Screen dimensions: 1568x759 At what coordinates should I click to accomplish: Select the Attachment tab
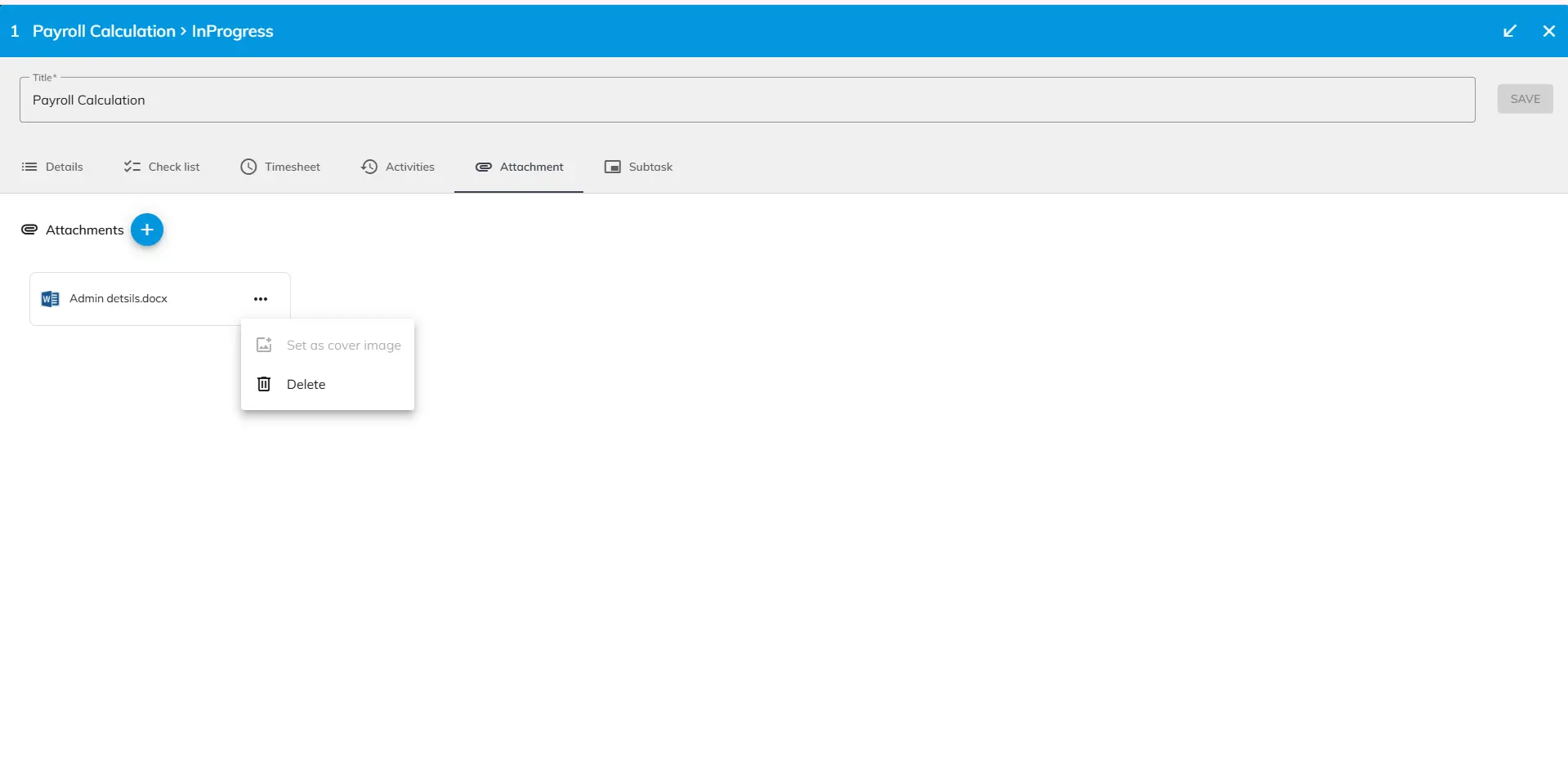[x=519, y=167]
